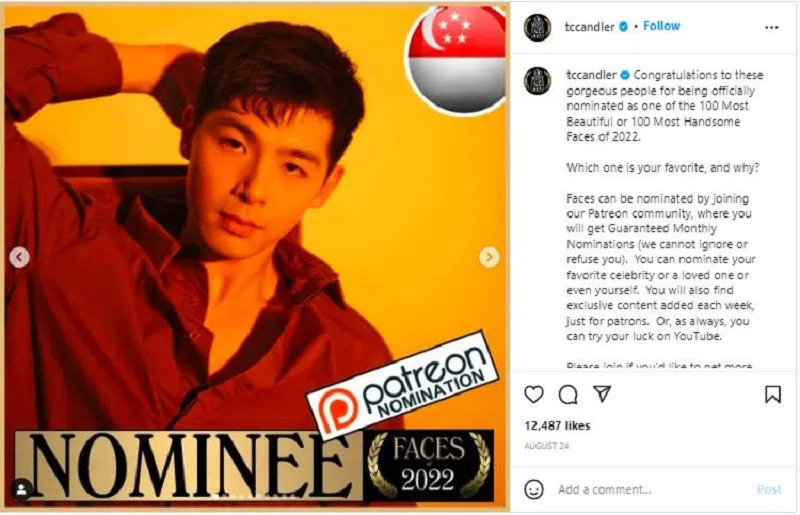
Task: Open comments via the speech bubble icon
Action: coord(568,395)
